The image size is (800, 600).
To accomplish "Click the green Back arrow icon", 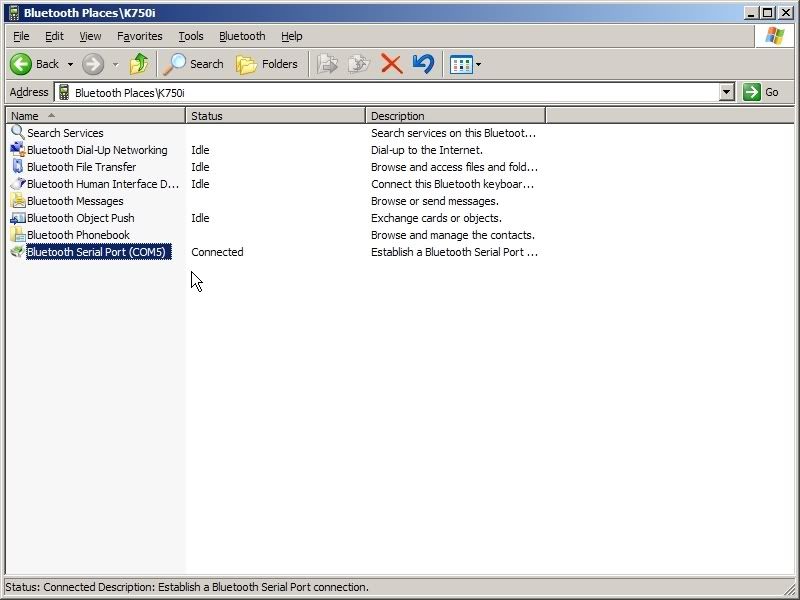I will [x=21, y=64].
